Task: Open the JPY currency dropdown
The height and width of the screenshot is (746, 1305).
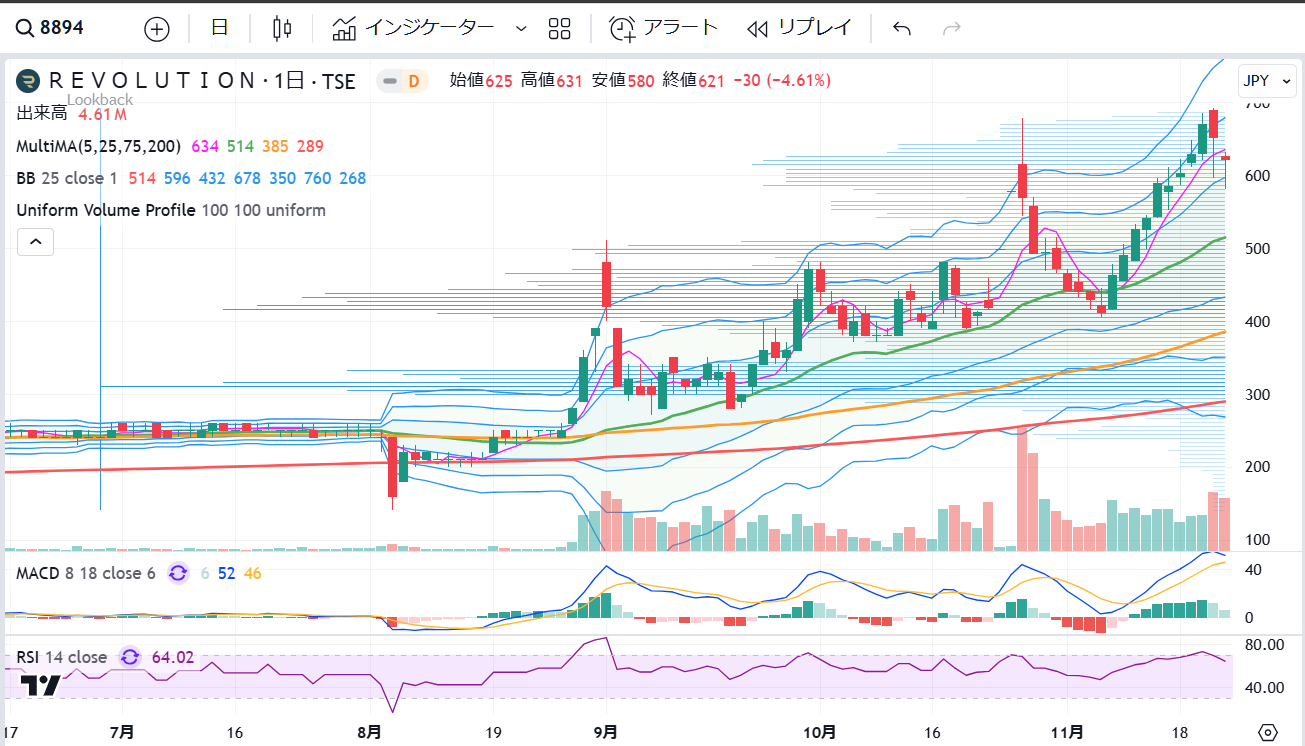Action: (1265, 80)
